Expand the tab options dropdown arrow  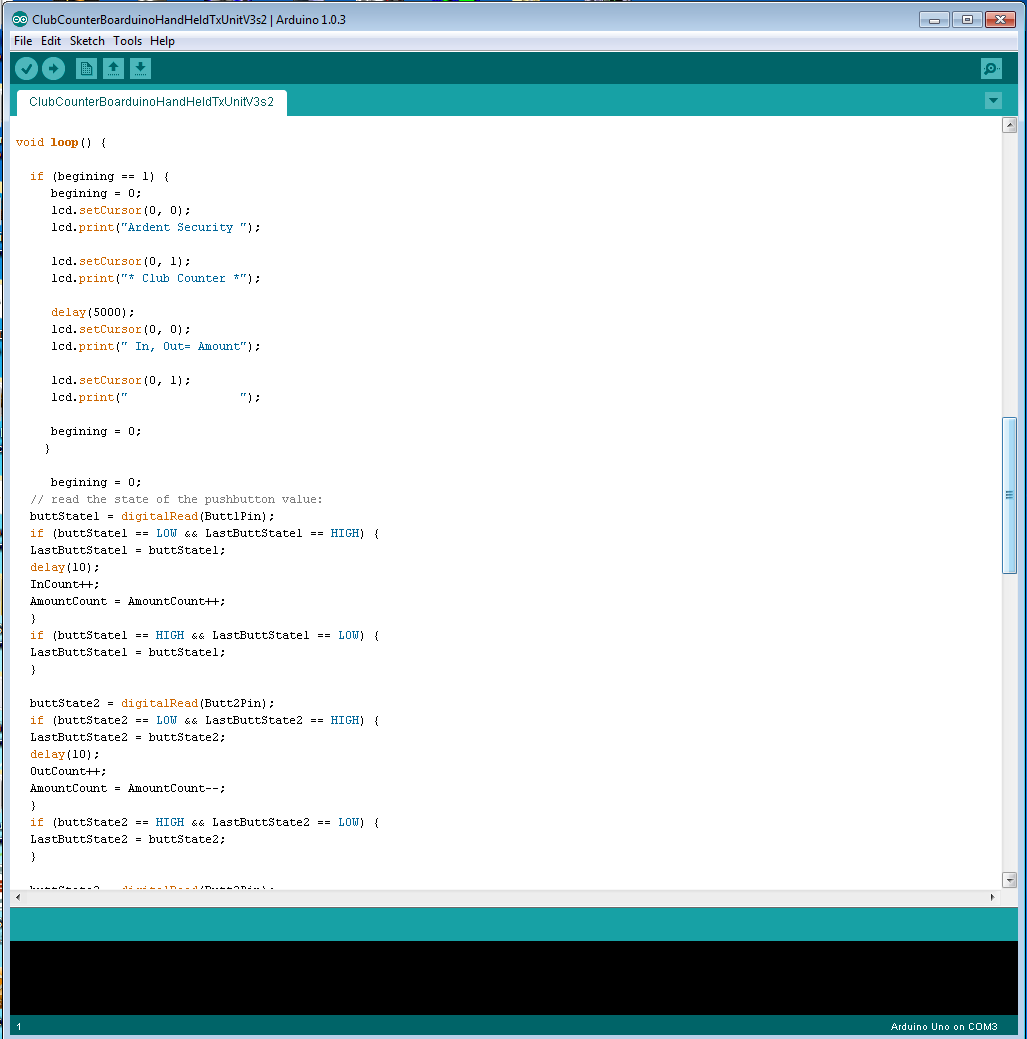tap(993, 101)
